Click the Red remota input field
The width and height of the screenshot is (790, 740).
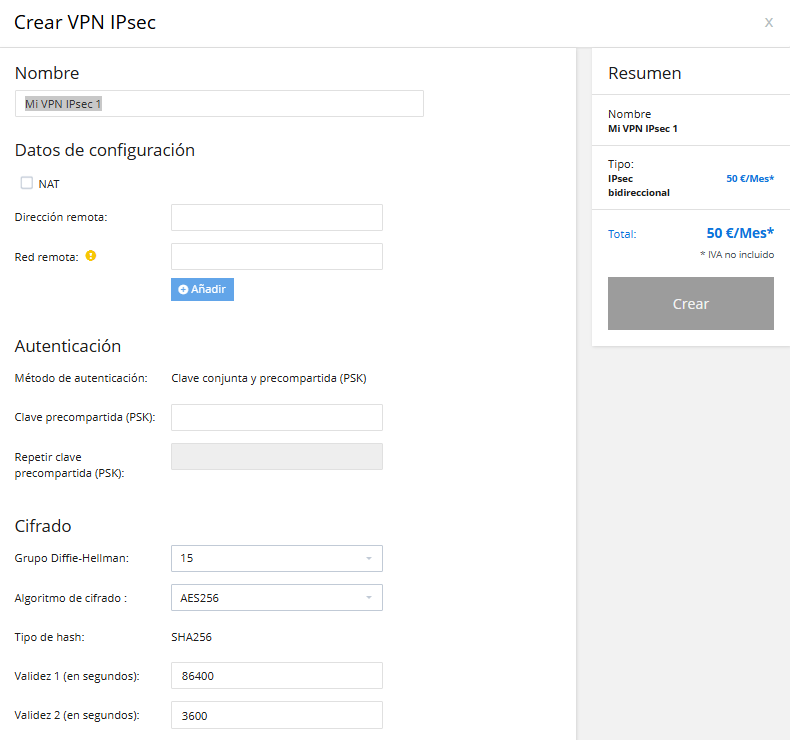[277, 256]
